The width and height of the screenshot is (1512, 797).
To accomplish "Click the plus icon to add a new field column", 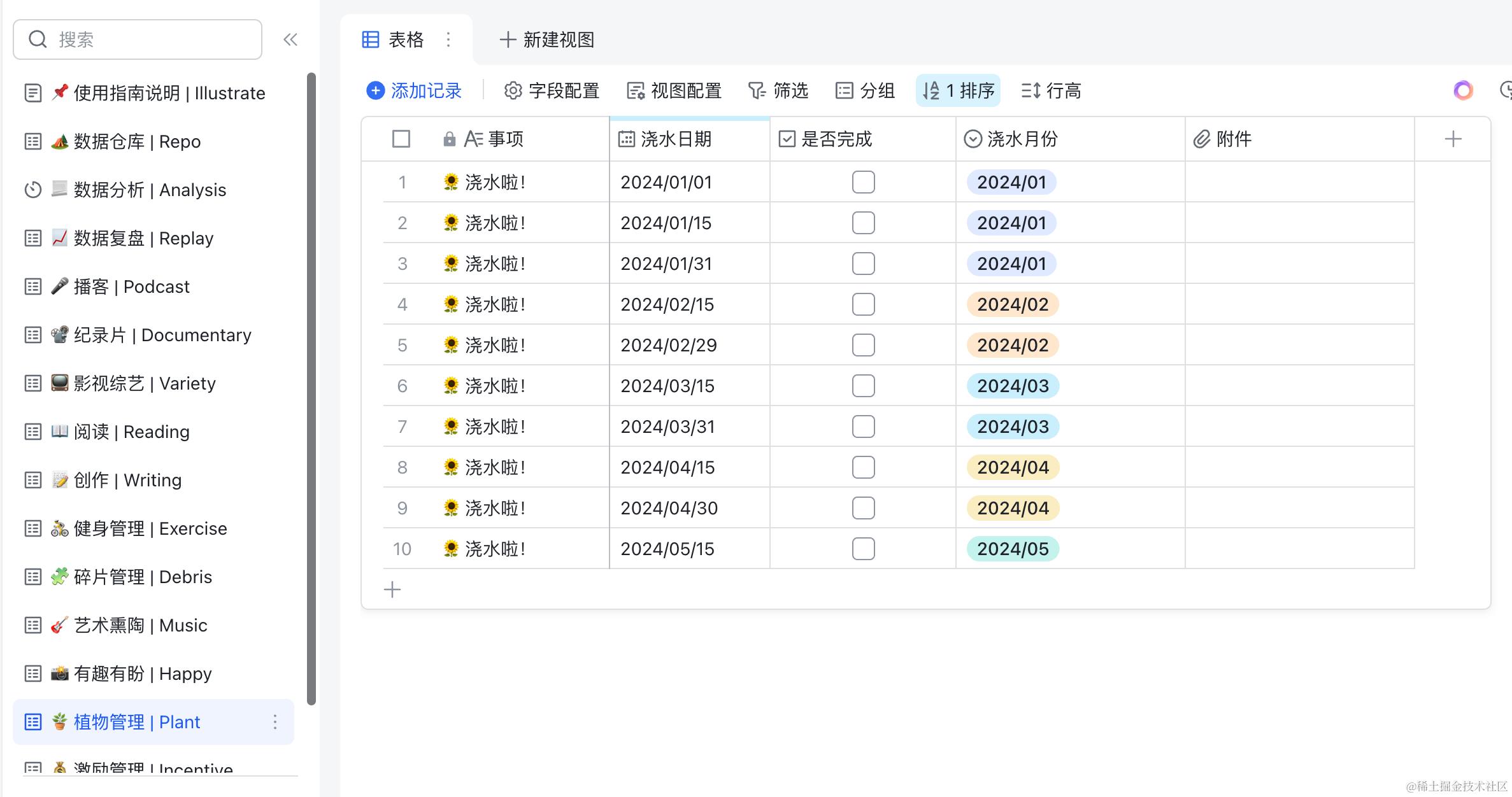I will coord(1453,139).
